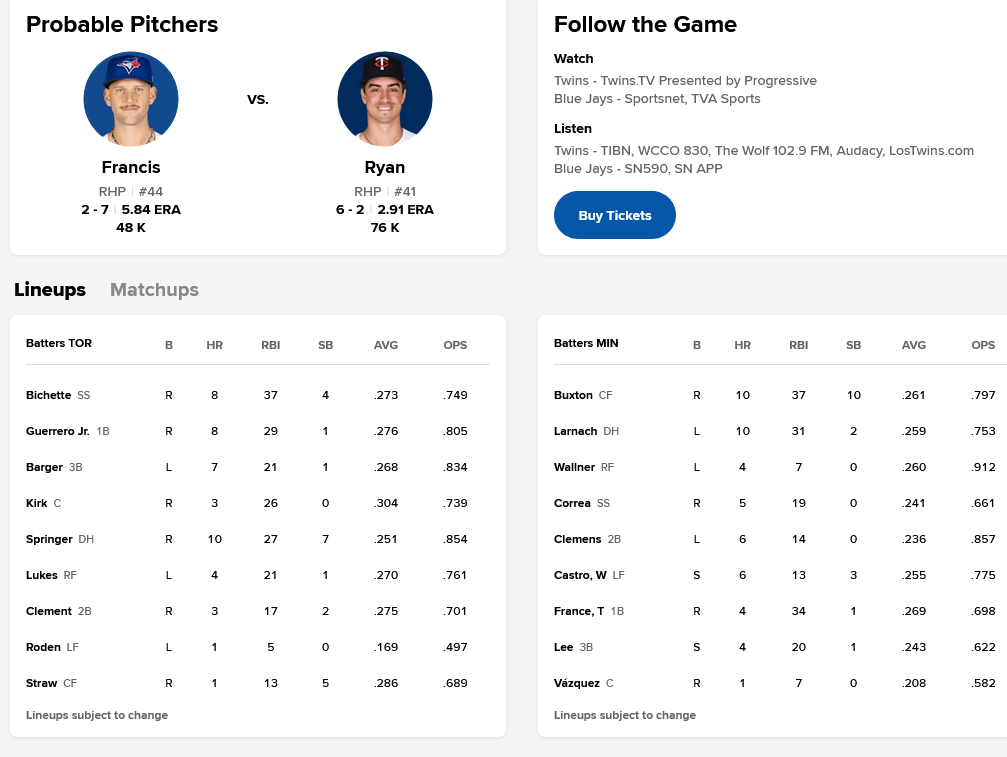This screenshot has height=757, width=1007.
Task: Open Bichette's player profile link
Action: 48,395
